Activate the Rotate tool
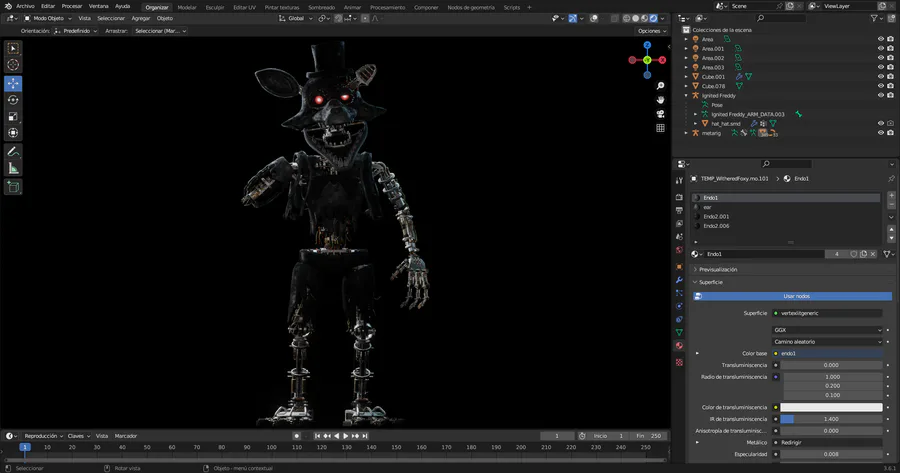The height and width of the screenshot is (473, 900). (13, 100)
